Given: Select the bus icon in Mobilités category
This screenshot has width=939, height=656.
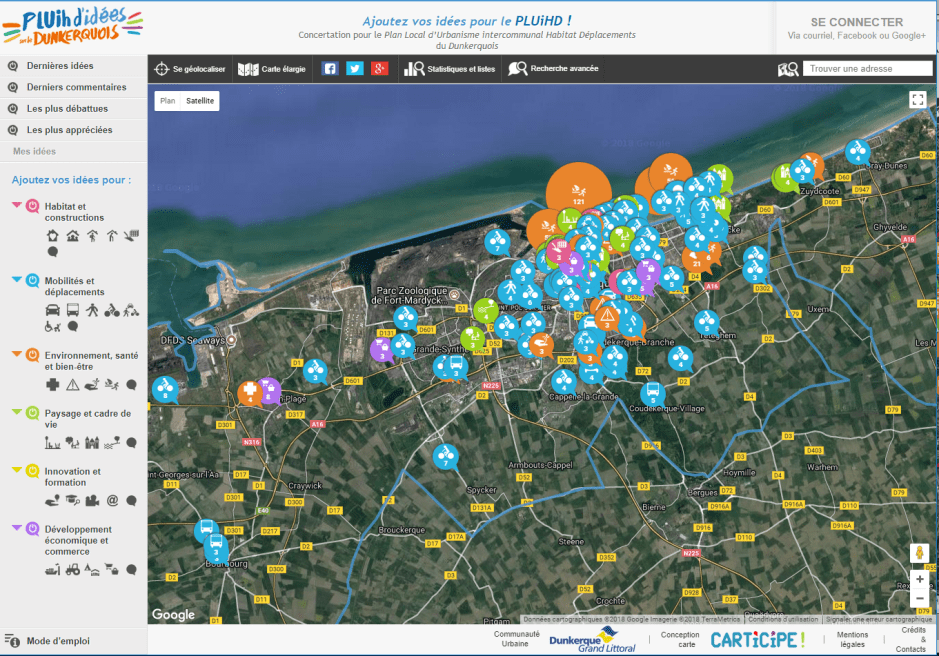Looking at the screenshot, I should pyautogui.click(x=72, y=310).
